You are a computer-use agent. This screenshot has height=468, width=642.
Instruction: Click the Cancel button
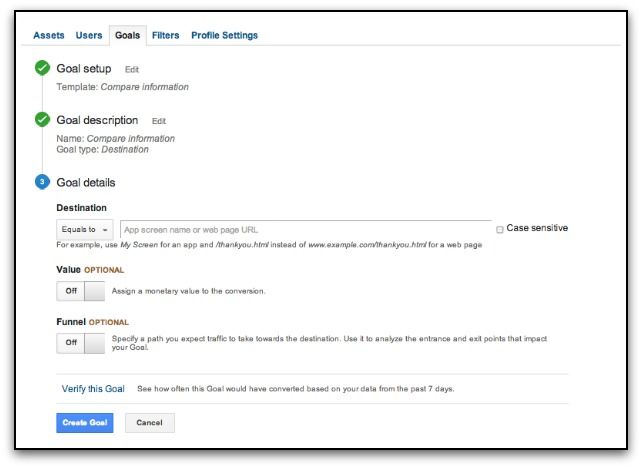coord(149,423)
